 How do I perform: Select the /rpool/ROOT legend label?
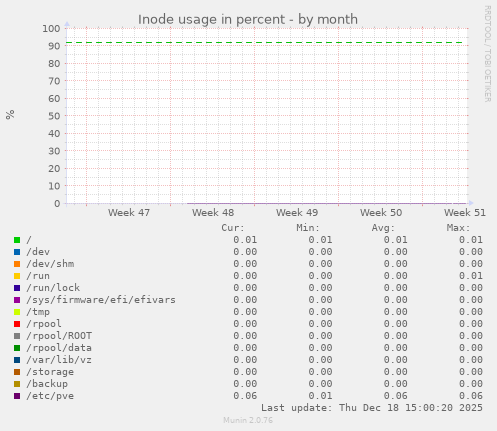59,336
